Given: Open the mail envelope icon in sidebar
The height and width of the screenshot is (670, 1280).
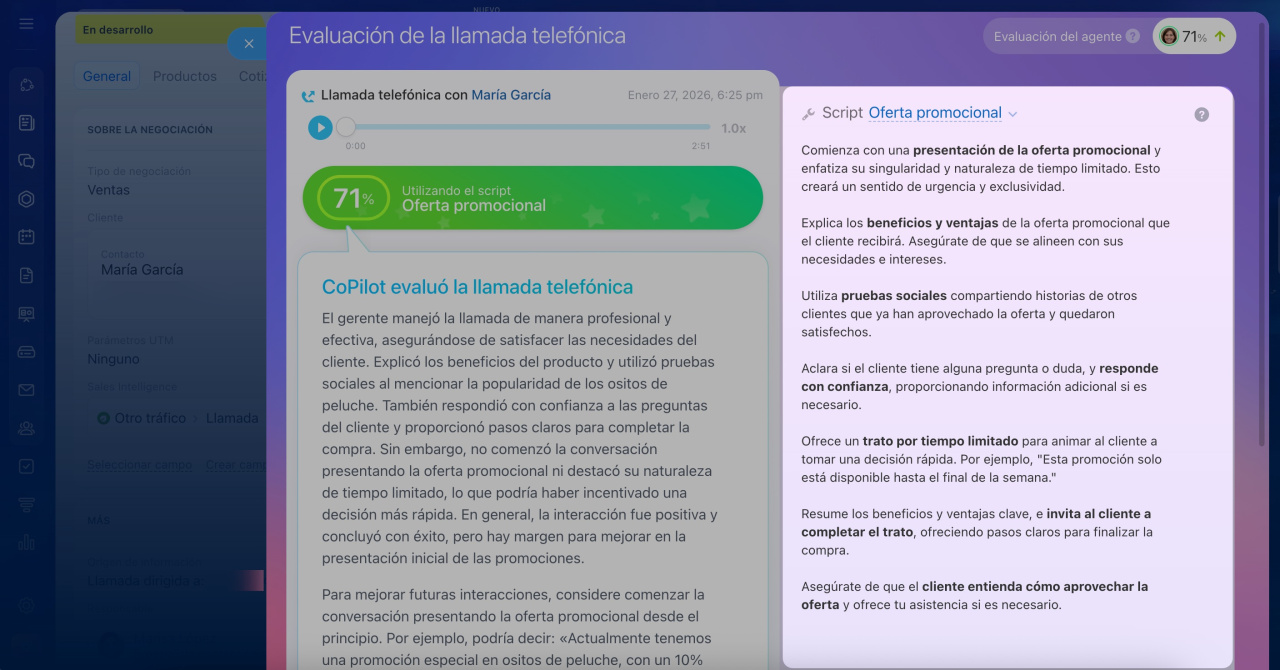Looking at the screenshot, I should [26, 390].
